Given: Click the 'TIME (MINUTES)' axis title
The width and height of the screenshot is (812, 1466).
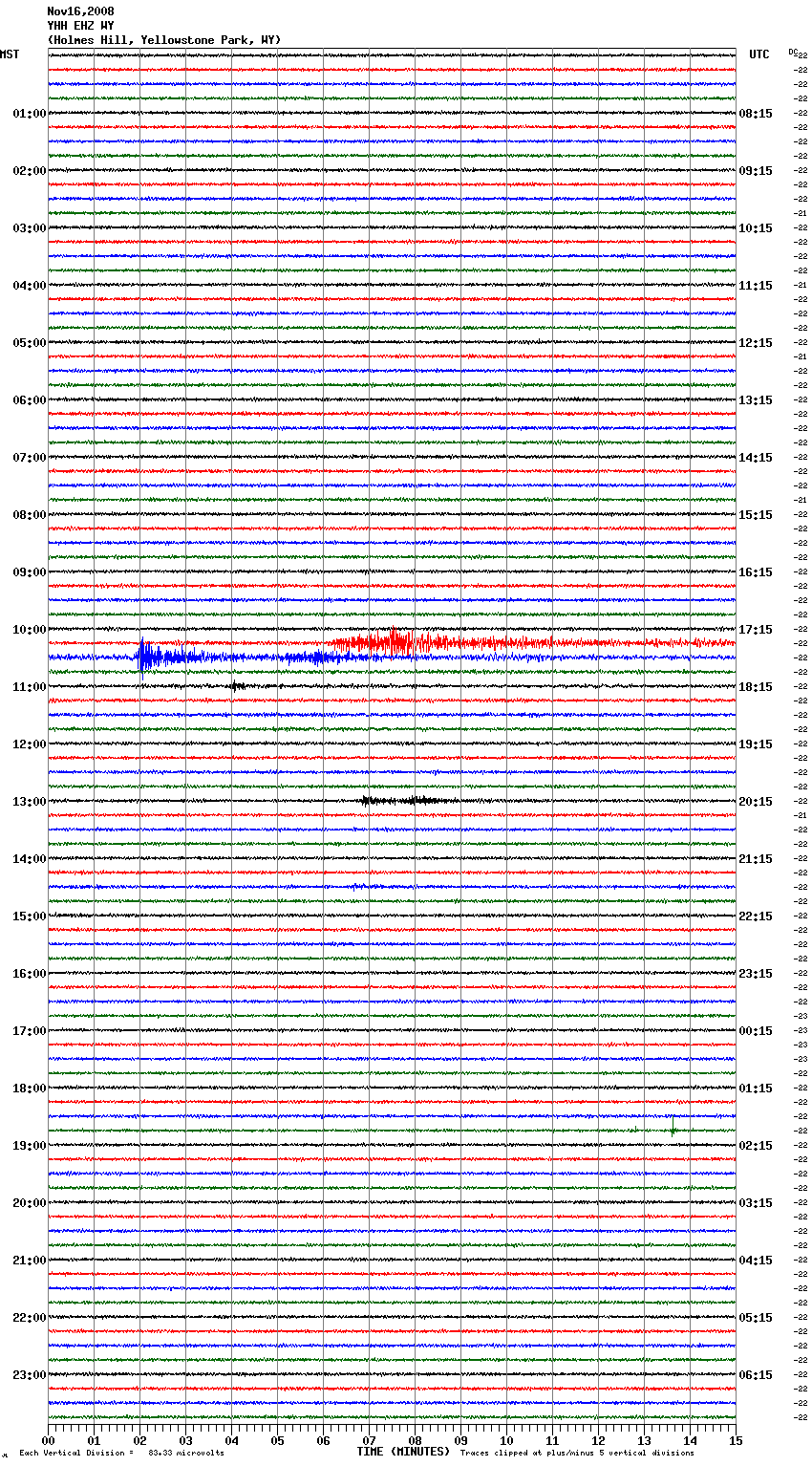Looking at the screenshot, I should [403, 1452].
